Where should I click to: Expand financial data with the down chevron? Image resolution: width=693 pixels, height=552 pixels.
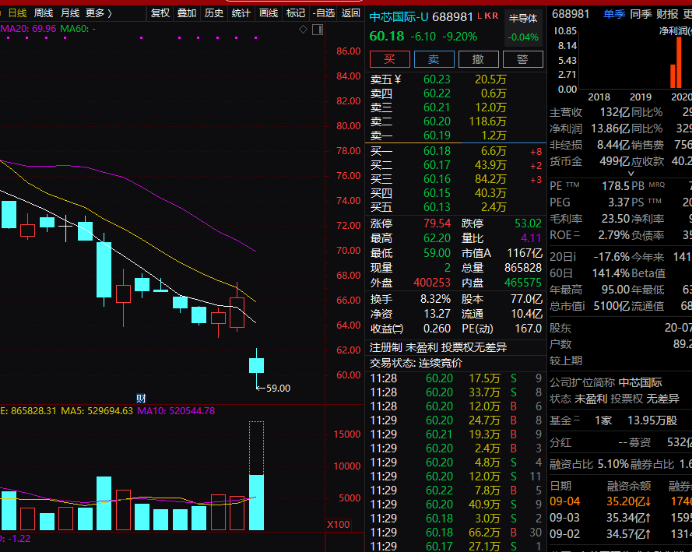click(x=631, y=173)
